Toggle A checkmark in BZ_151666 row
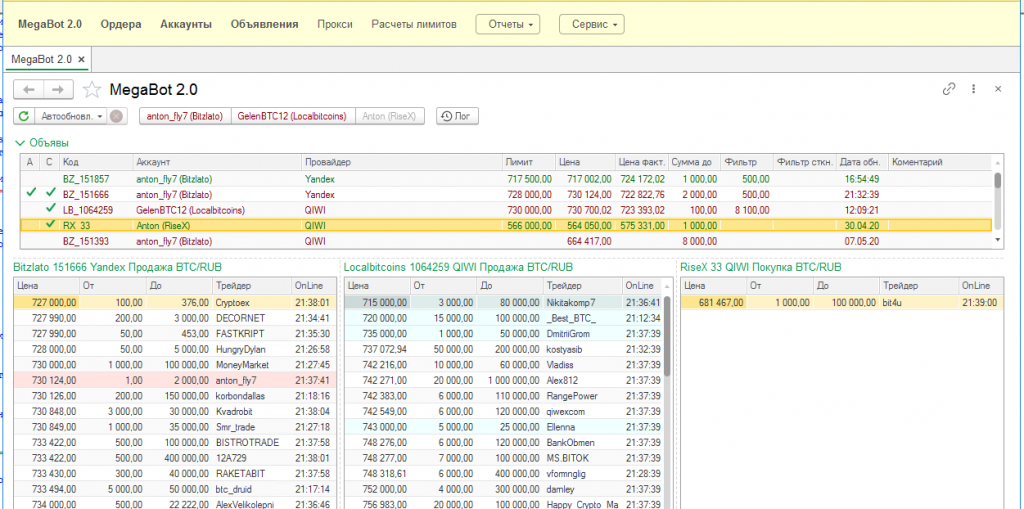This screenshot has height=509, width=1024. coord(29,193)
